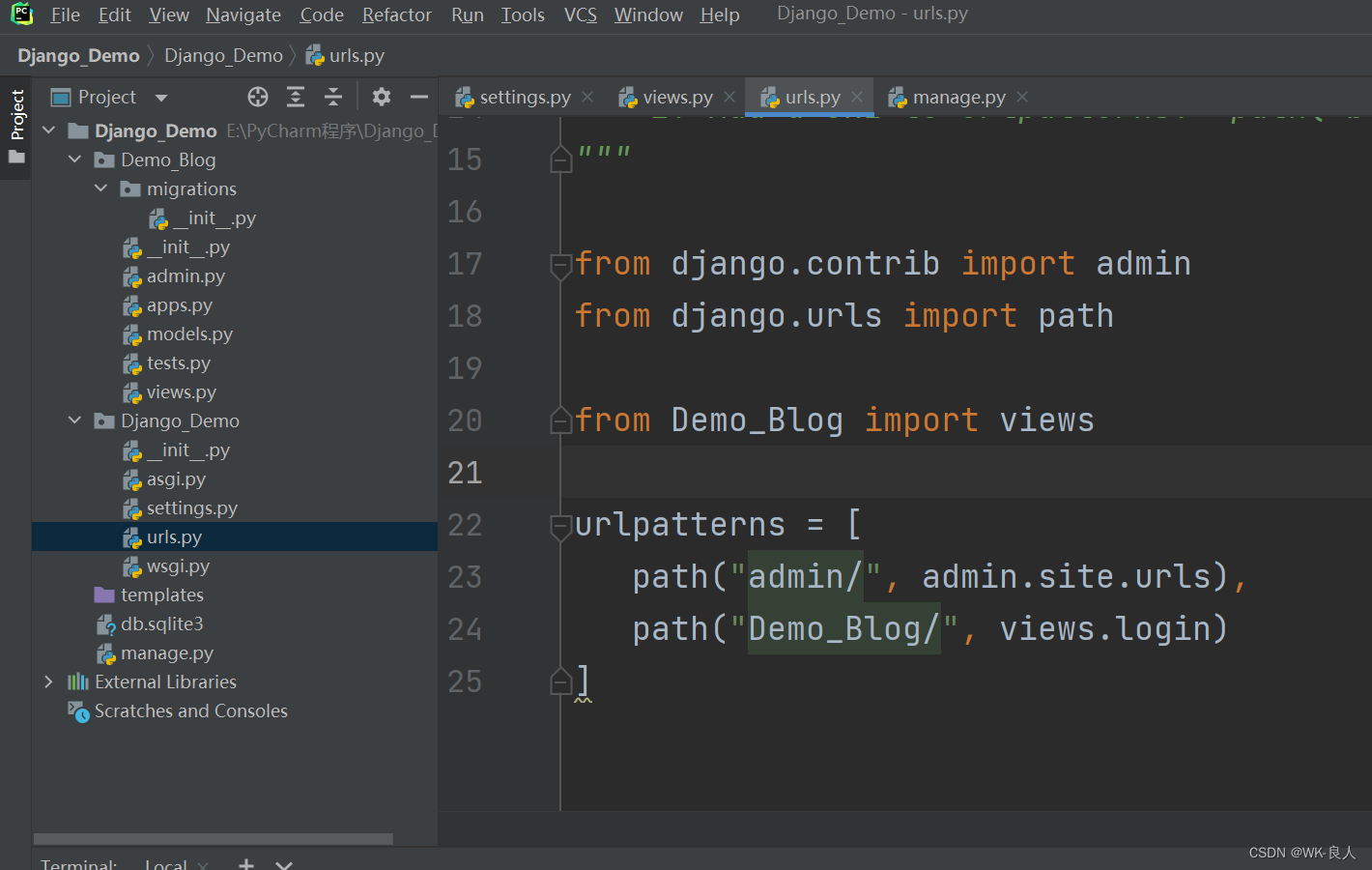Open the Navigate menu
This screenshot has height=870, width=1372.
[x=243, y=14]
